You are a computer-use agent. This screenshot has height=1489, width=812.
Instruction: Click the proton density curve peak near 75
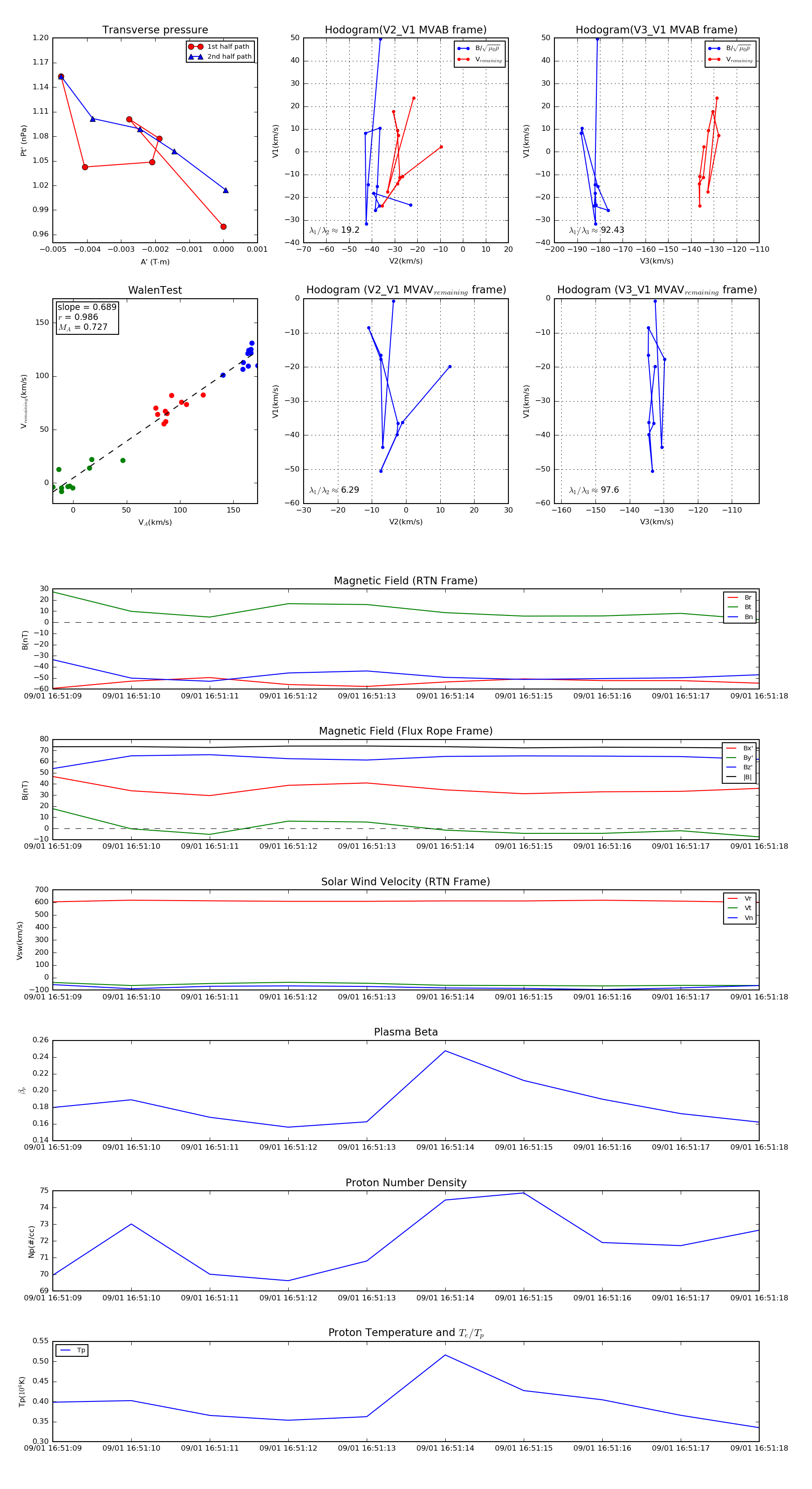pos(524,1193)
